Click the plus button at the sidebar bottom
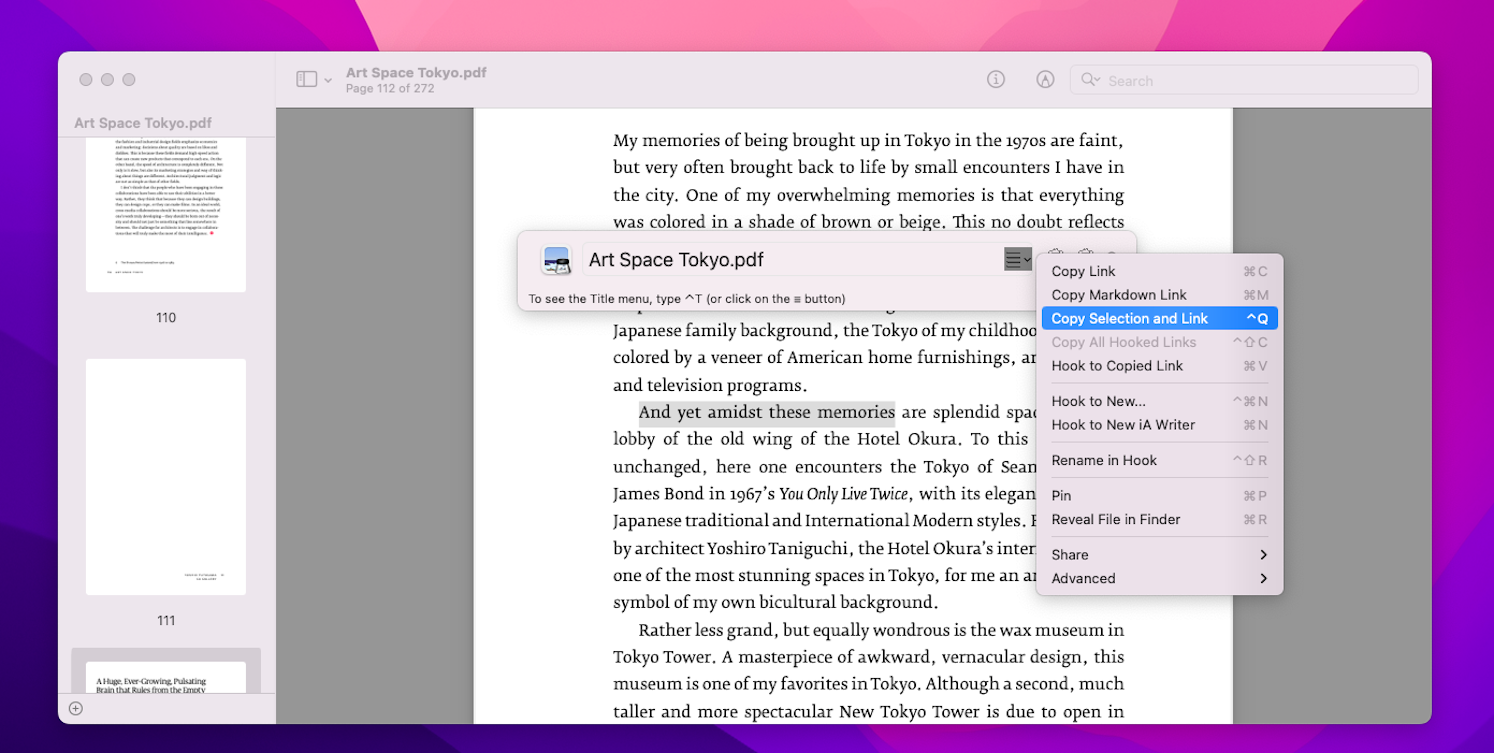Viewport: 1494px width, 753px height. [75, 708]
